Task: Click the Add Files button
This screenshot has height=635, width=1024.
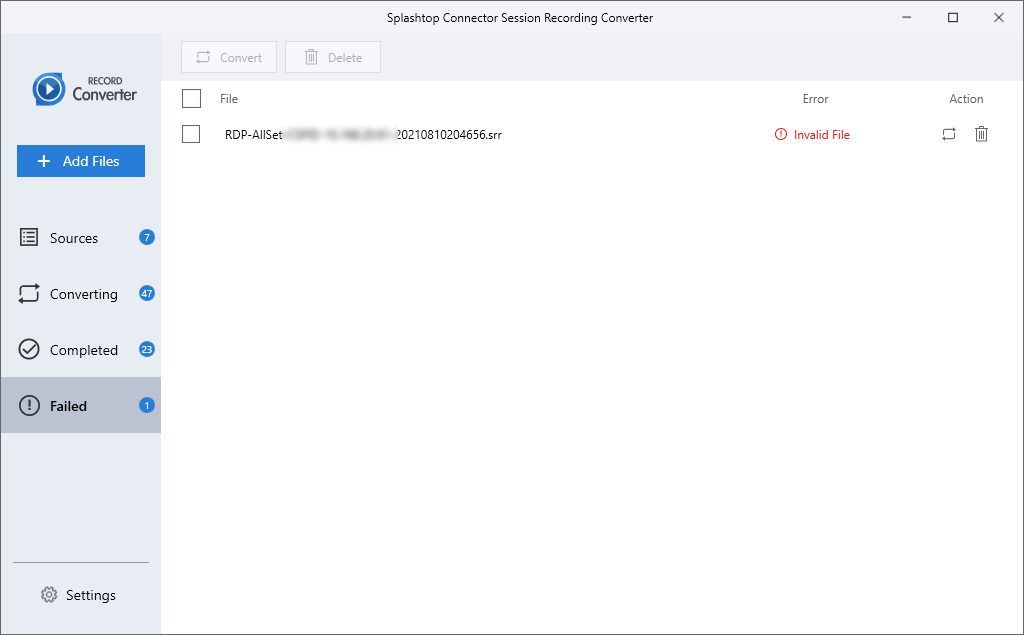Action: (x=81, y=161)
